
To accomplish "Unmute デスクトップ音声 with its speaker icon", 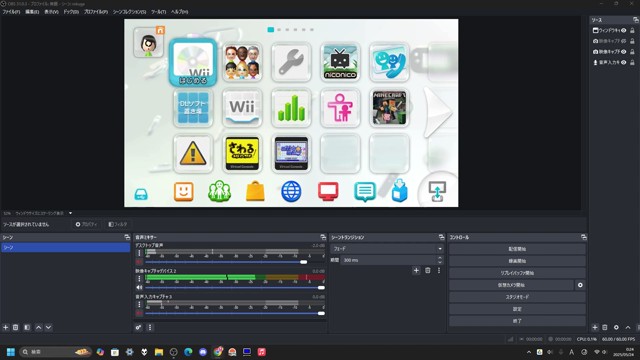I will (x=139, y=262).
